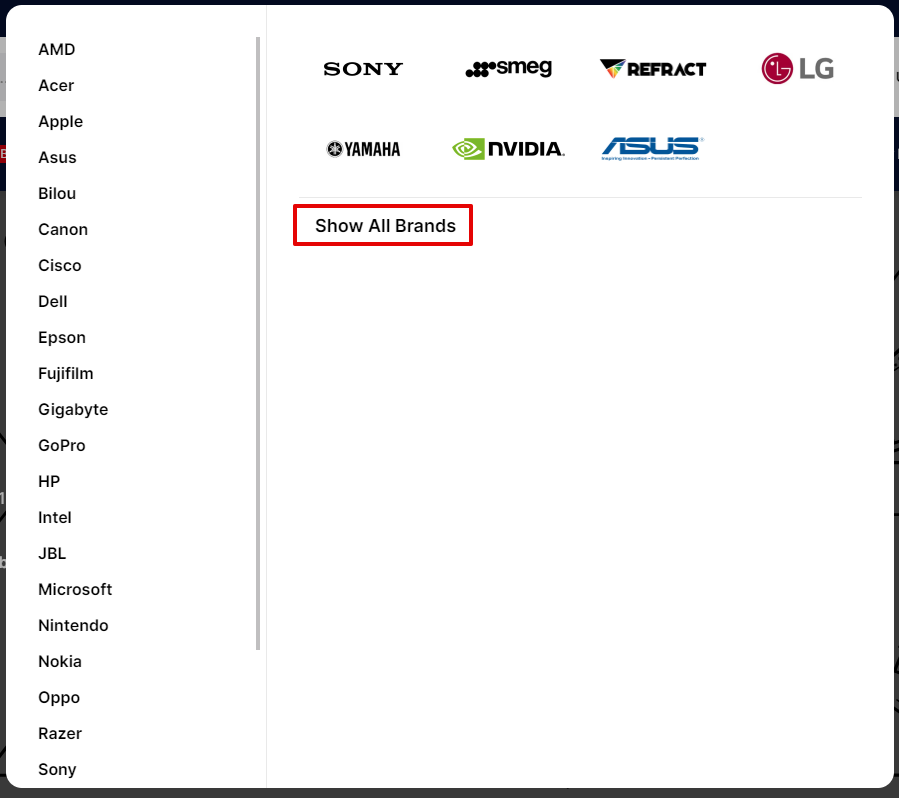
Task: Choose Nintendo from the brand list
Action: (73, 625)
